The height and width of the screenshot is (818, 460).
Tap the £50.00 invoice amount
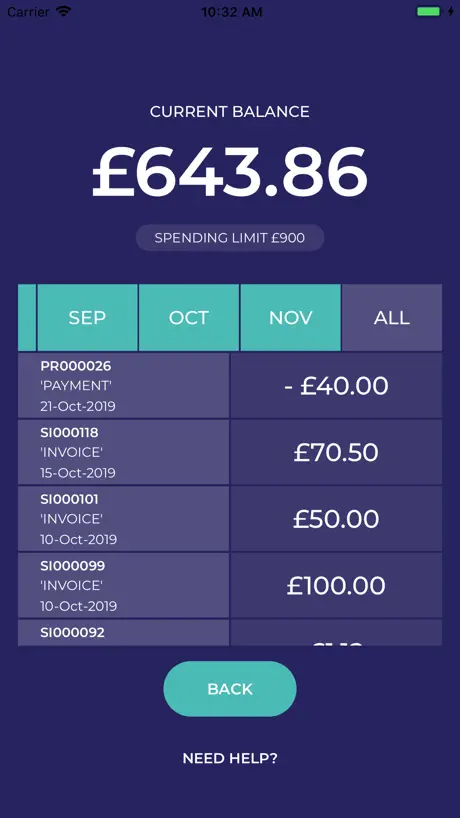pyautogui.click(x=336, y=520)
